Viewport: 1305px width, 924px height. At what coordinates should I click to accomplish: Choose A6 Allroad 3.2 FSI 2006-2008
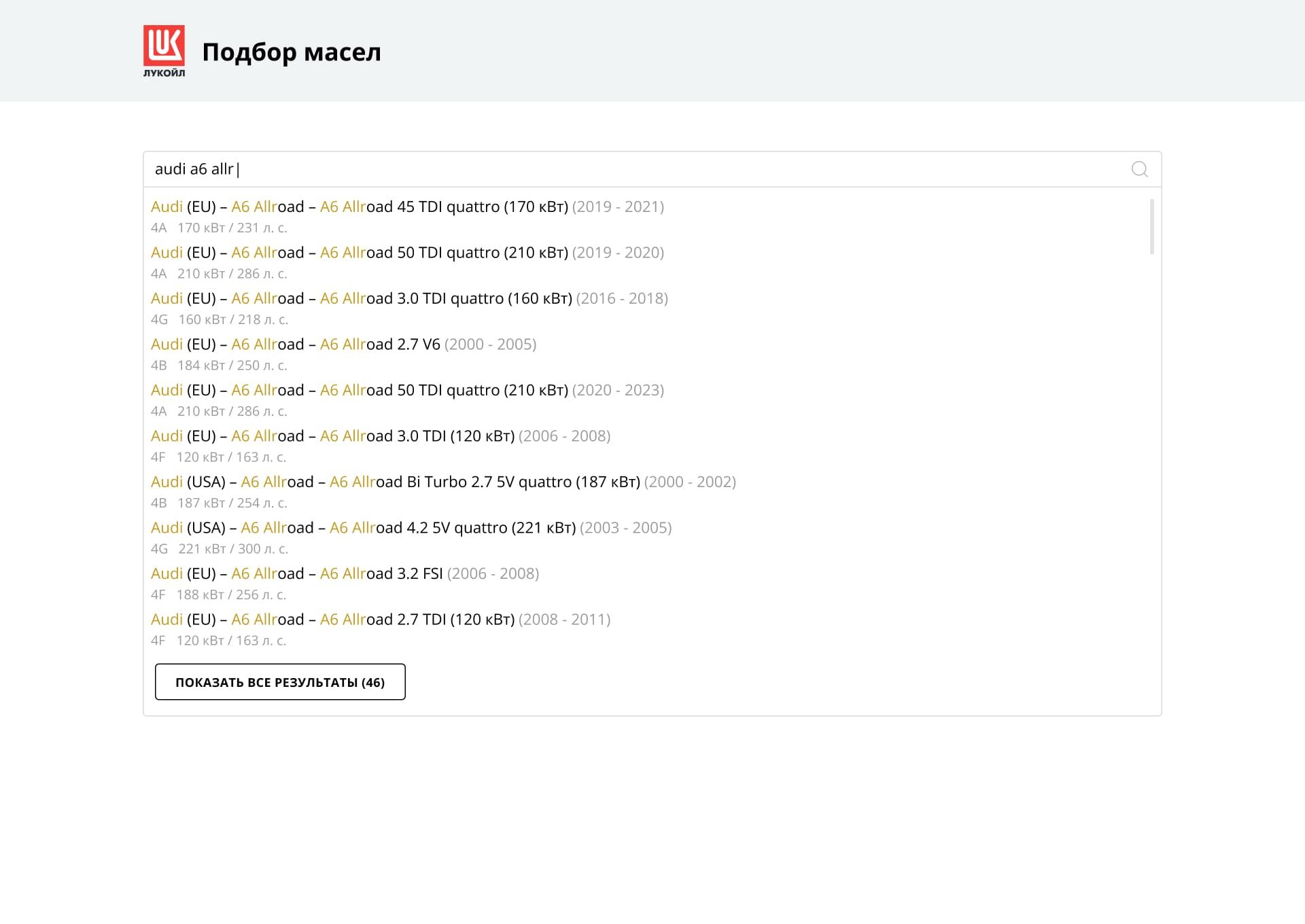point(345,573)
